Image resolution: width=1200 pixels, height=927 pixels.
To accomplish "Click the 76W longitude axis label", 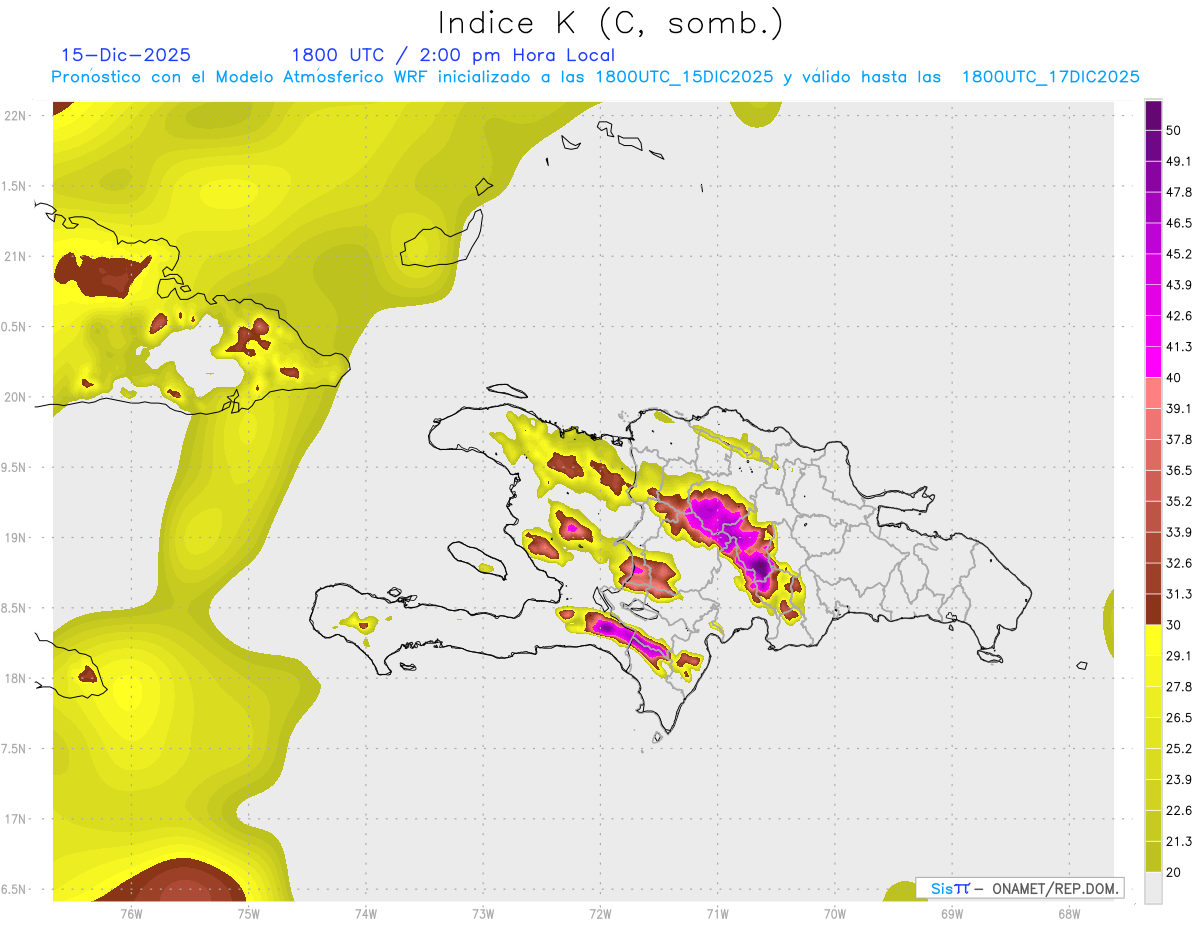I will click(131, 913).
